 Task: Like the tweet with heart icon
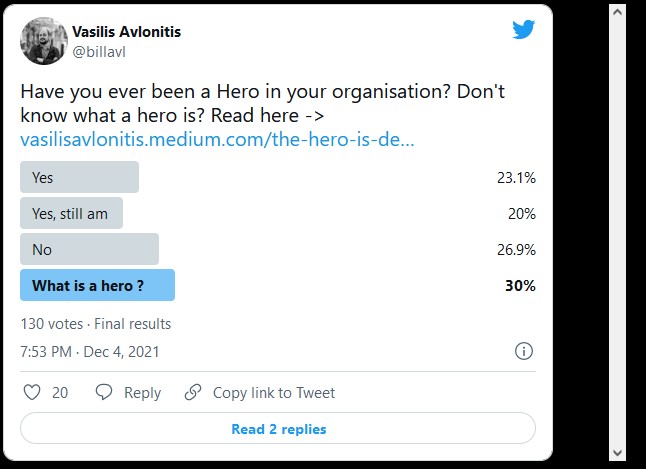tap(32, 392)
